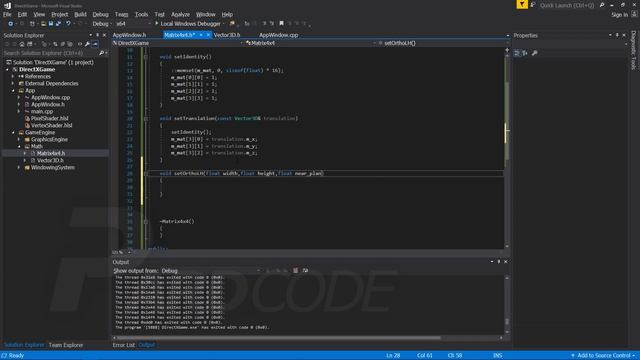This screenshot has width=640, height=360.
Task: Select the Solution 'DirectXGame' root node
Action: [53, 62]
